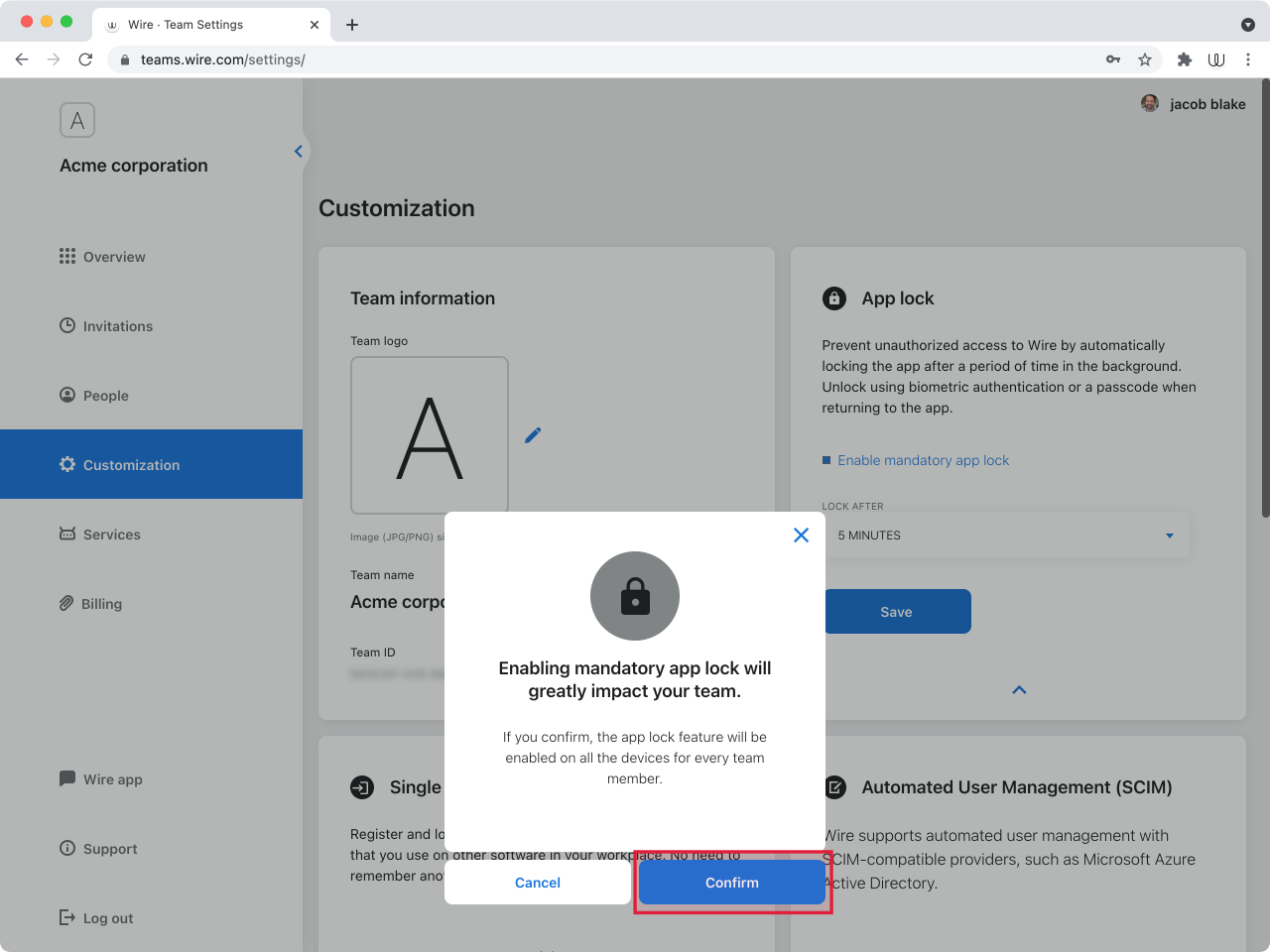Open Services in the sidebar
Image resolution: width=1270 pixels, height=952 pixels.
pyautogui.click(x=112, y=535)
